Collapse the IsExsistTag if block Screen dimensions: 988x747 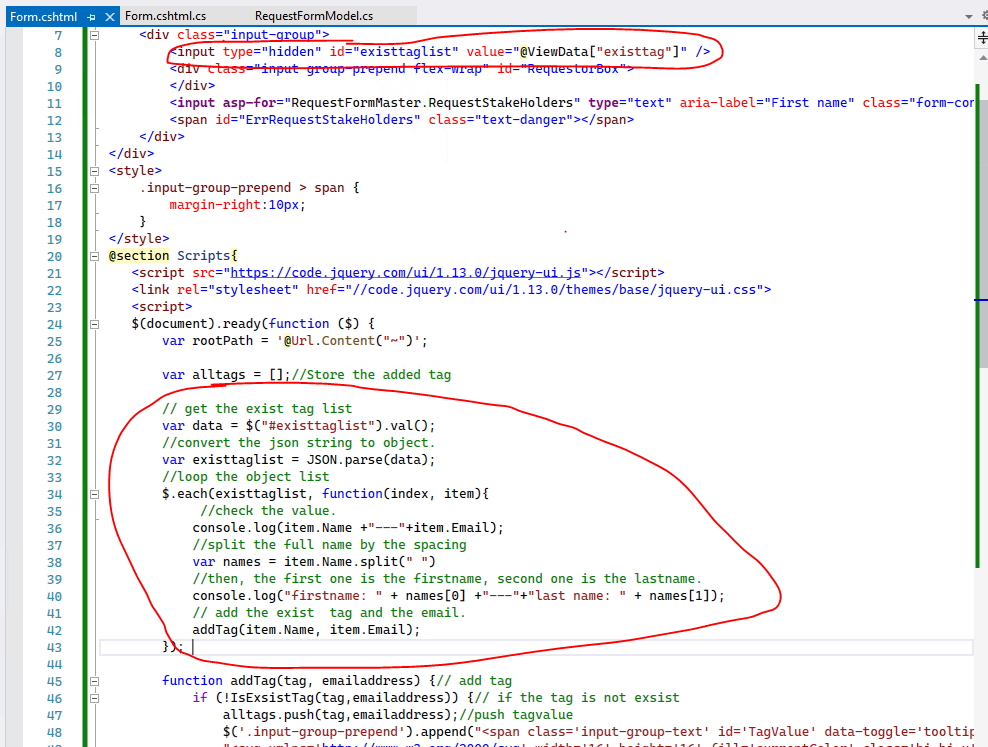click(x=94, y=699)
